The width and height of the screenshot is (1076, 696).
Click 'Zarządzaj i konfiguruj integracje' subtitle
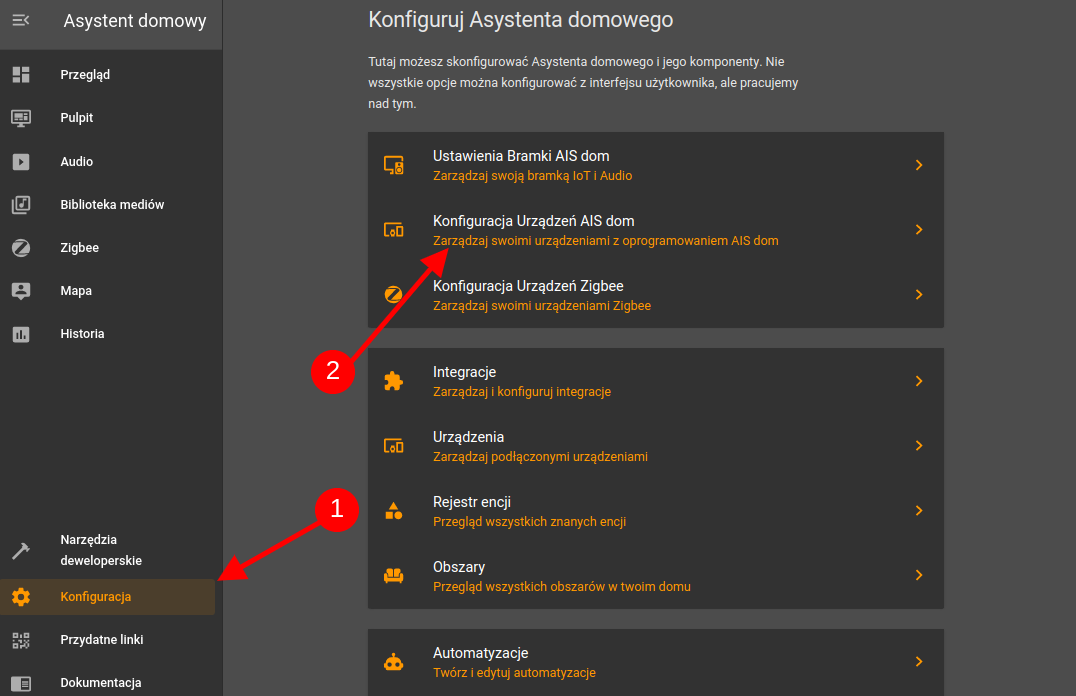tap(522, 392)
